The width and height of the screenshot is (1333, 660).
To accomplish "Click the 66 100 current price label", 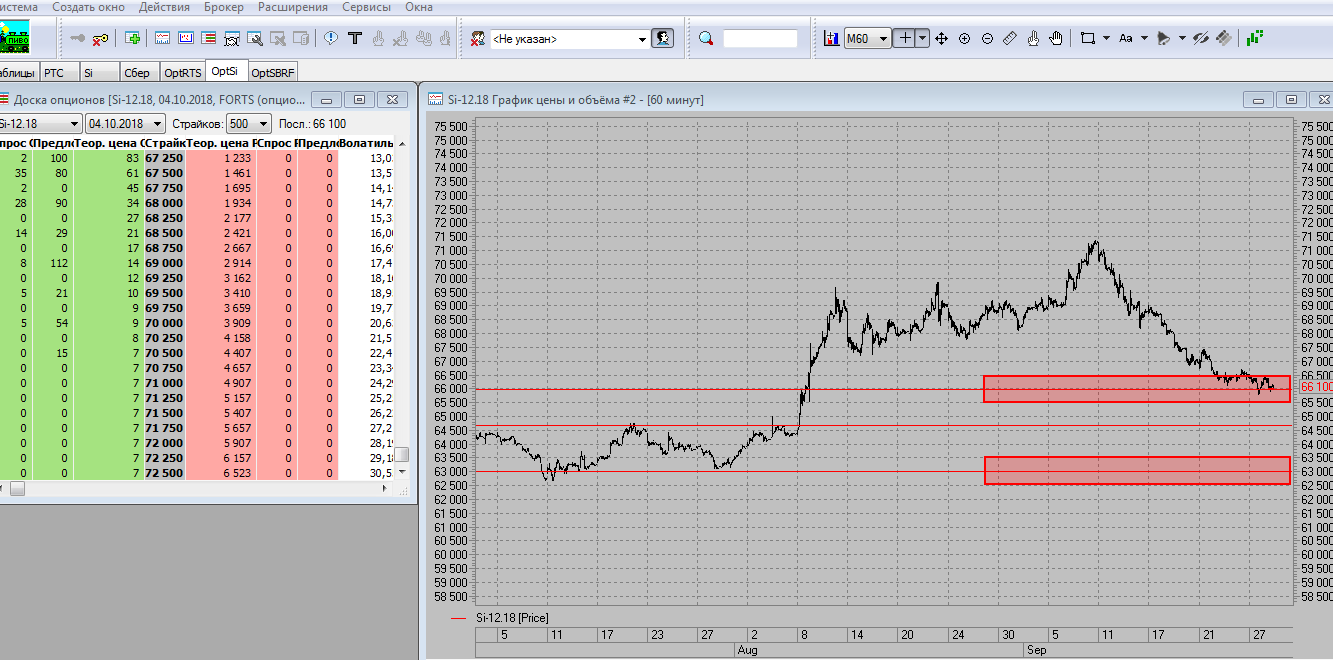I will [1315, 386].
